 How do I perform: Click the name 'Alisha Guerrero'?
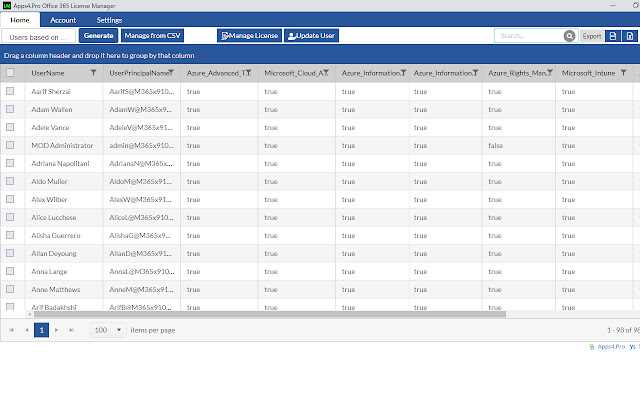coord(56,236)
